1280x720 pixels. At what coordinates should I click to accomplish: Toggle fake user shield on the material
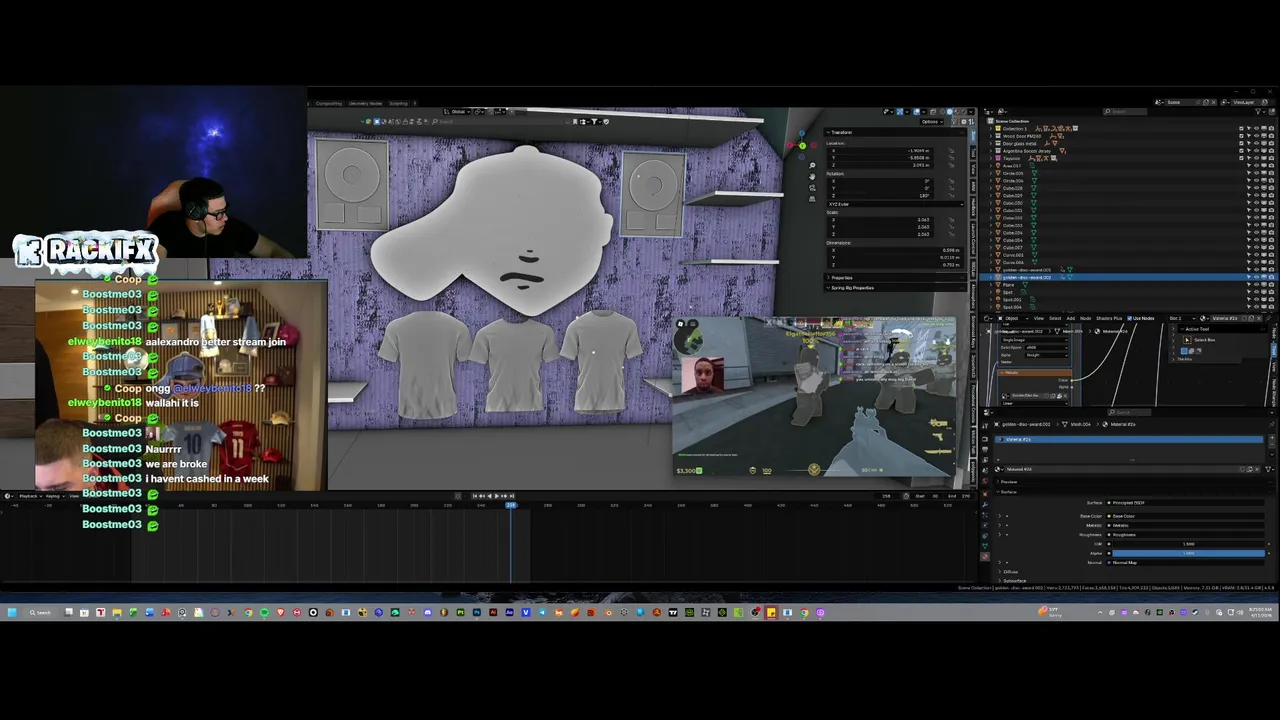pos(1242,469)
